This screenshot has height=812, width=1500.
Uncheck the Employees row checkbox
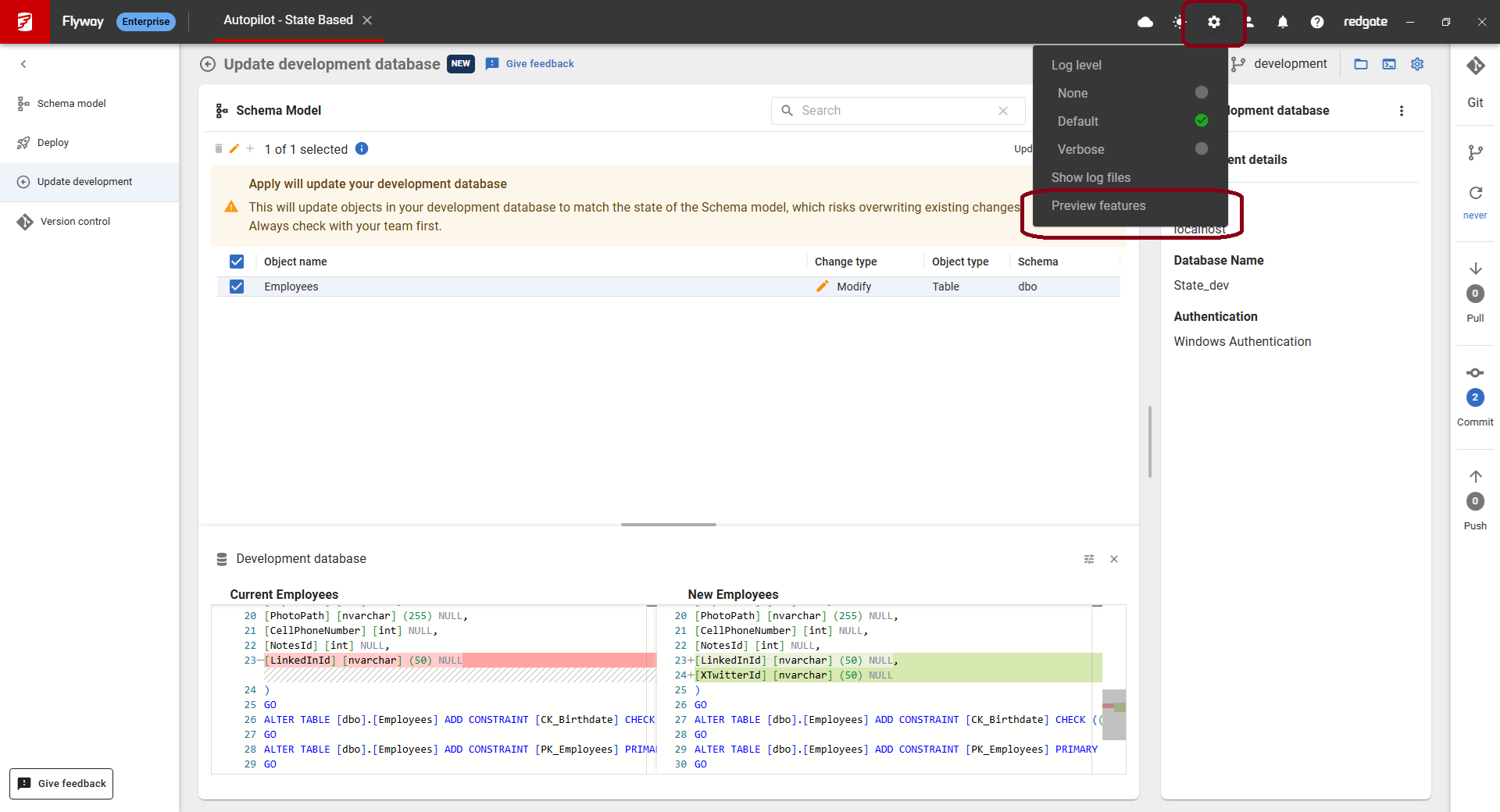(237, 287)
